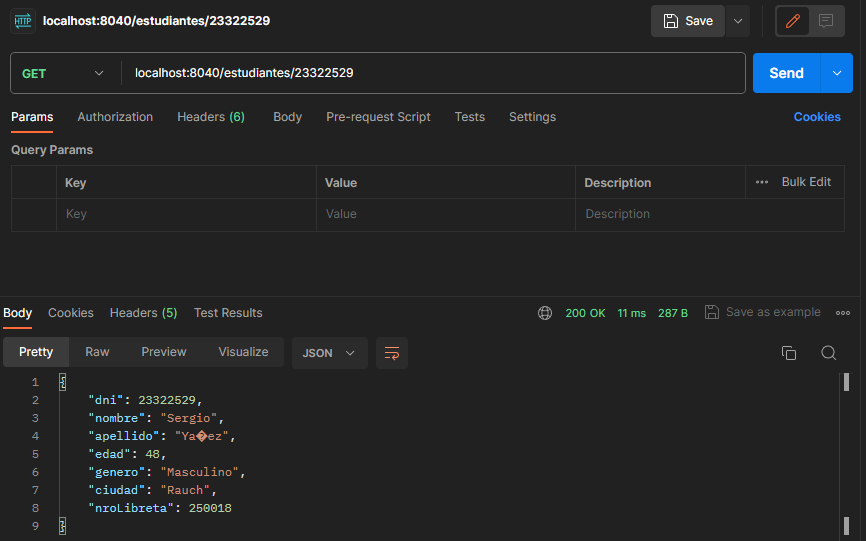
Task: Click the 287 B response size
Action: (x=673, y=313)
